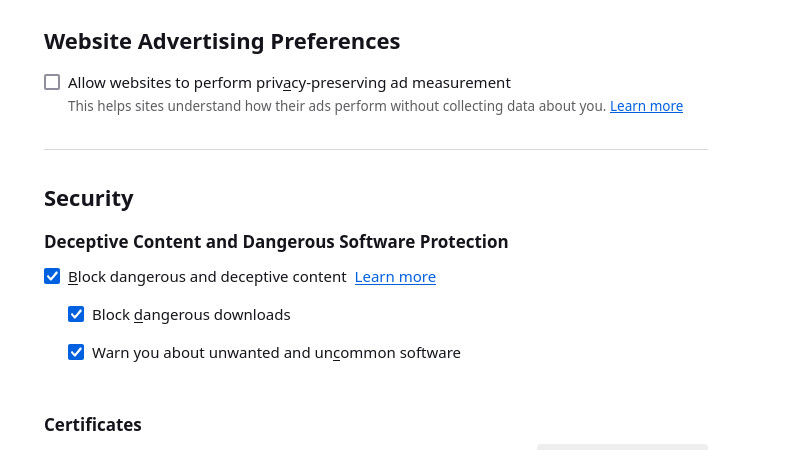Disable the Block dangerous downloads checkbox

pos(76,314)
